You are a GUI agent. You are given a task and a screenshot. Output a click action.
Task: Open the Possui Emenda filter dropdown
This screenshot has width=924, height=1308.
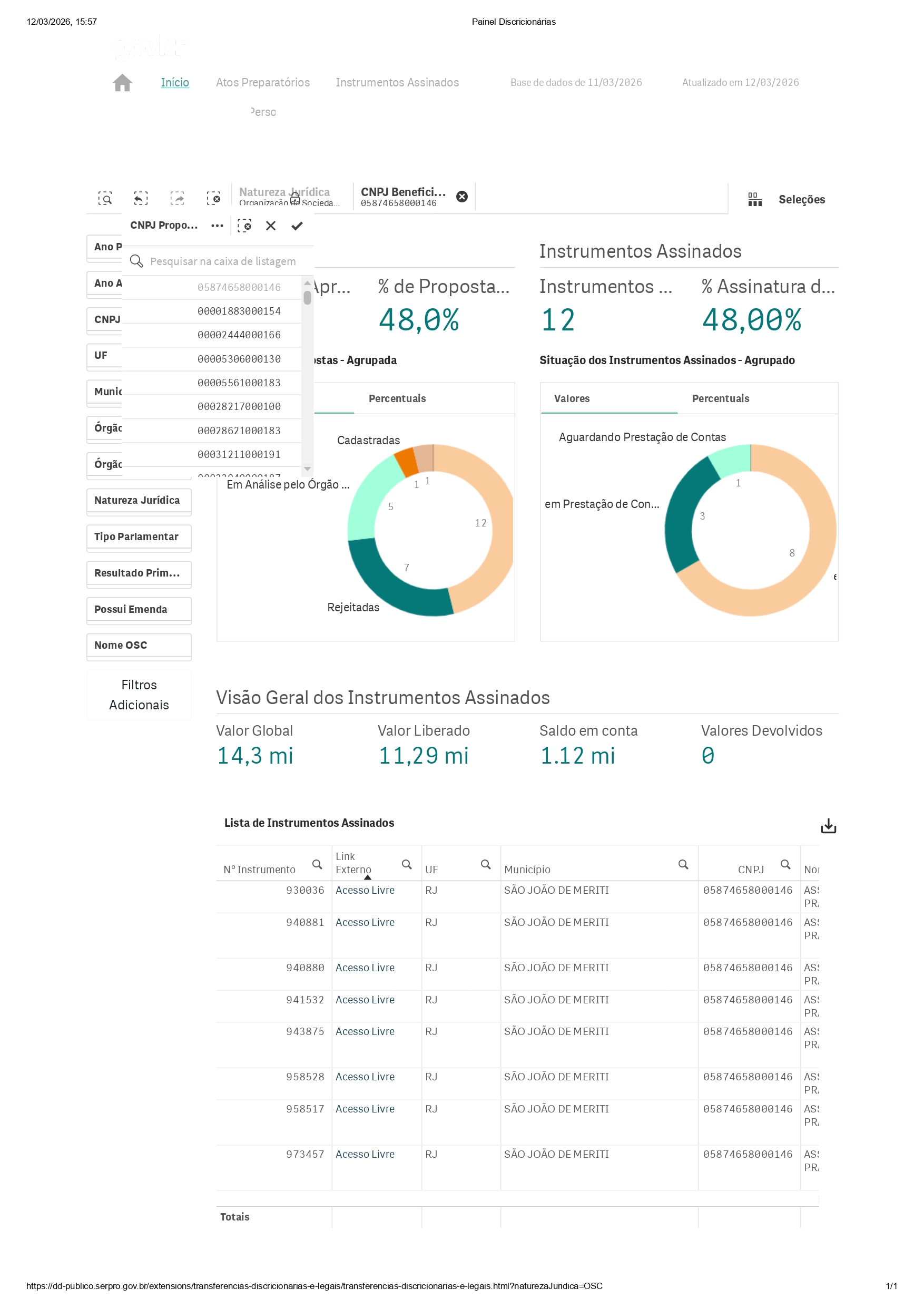coord(139,610)
